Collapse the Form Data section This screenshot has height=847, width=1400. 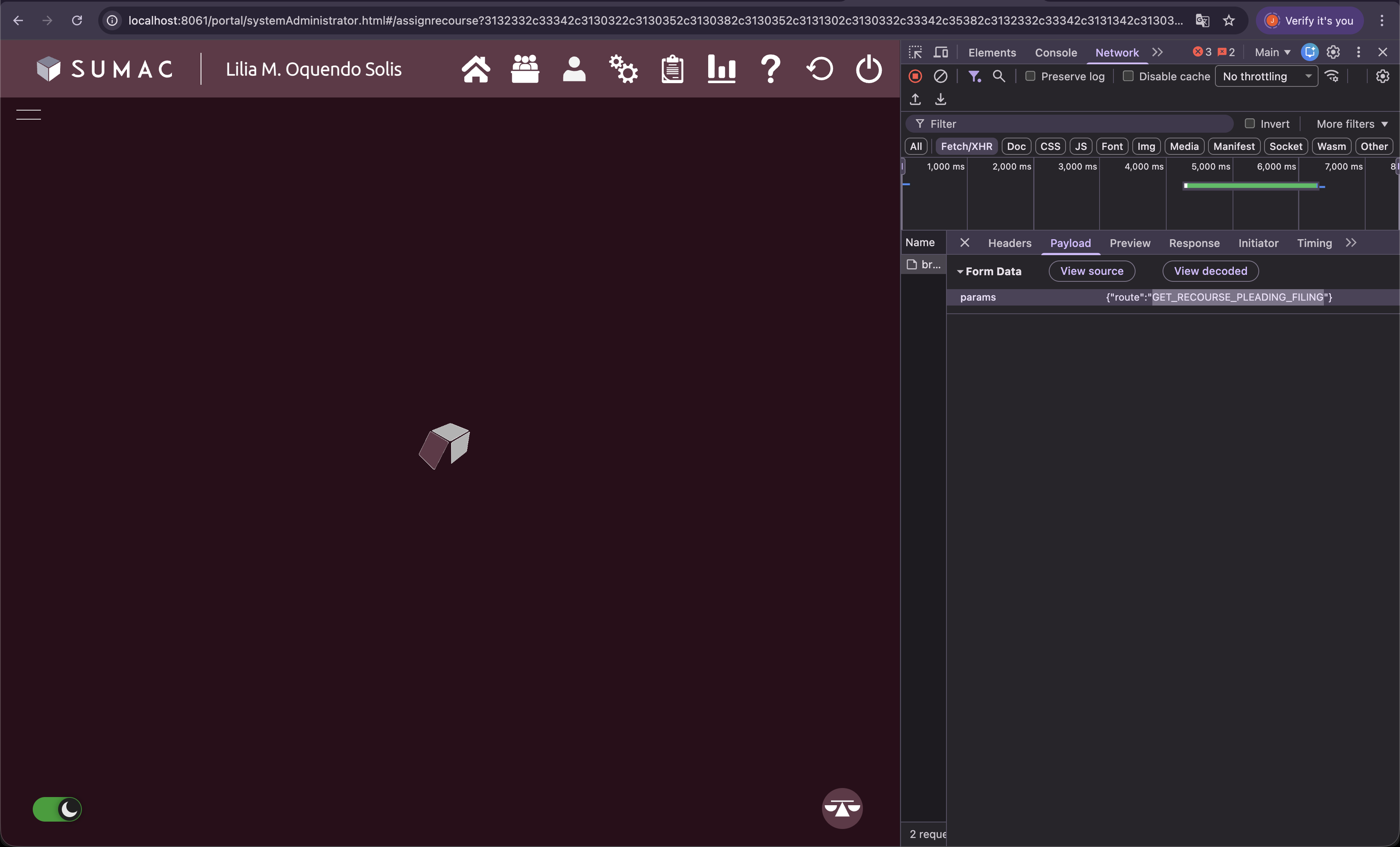[960, 272]
